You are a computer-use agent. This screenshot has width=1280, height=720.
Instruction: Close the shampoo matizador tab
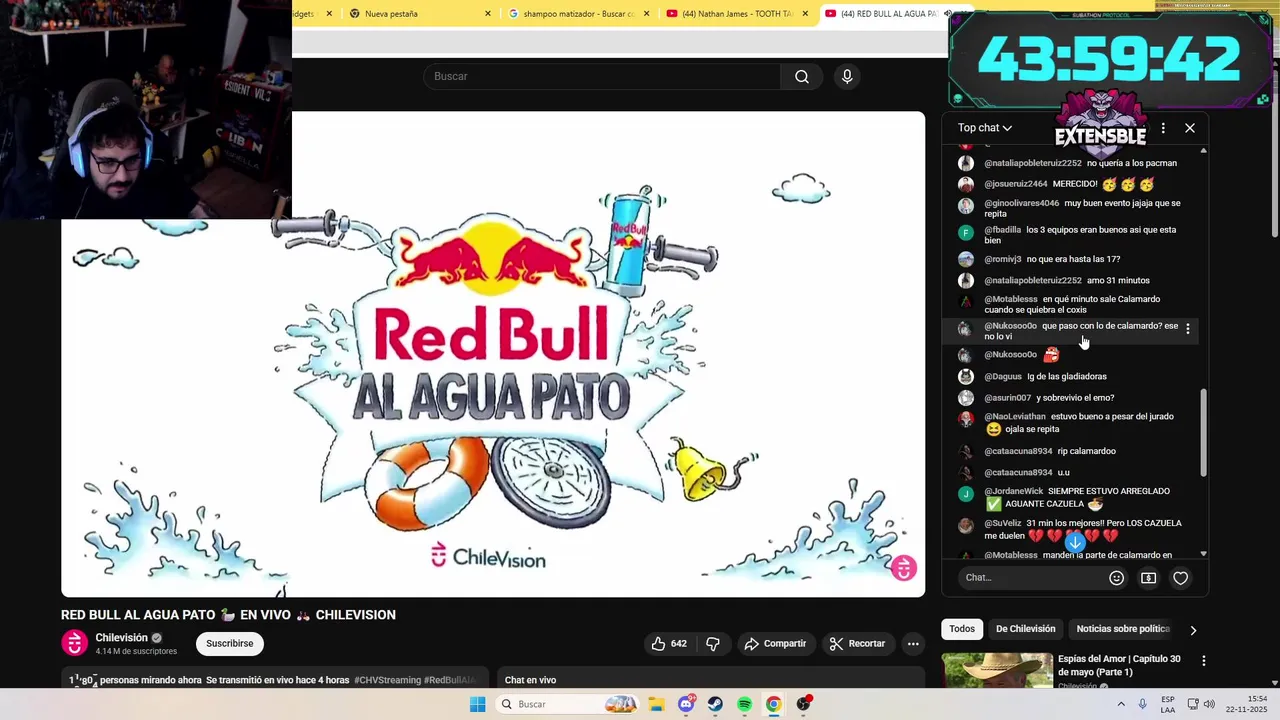click(x=647, y=14)
